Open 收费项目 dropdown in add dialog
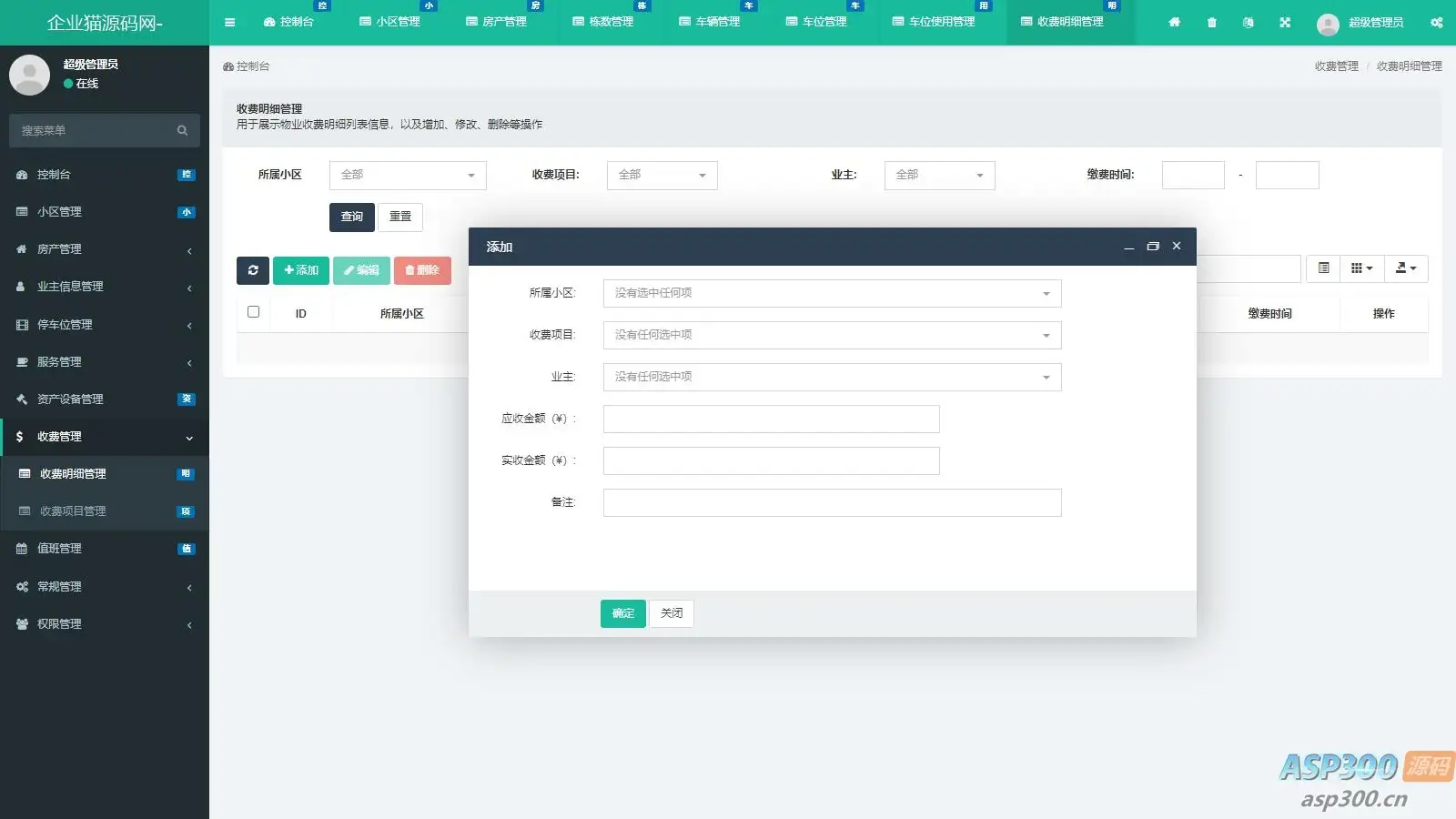 tap(832, 335)
